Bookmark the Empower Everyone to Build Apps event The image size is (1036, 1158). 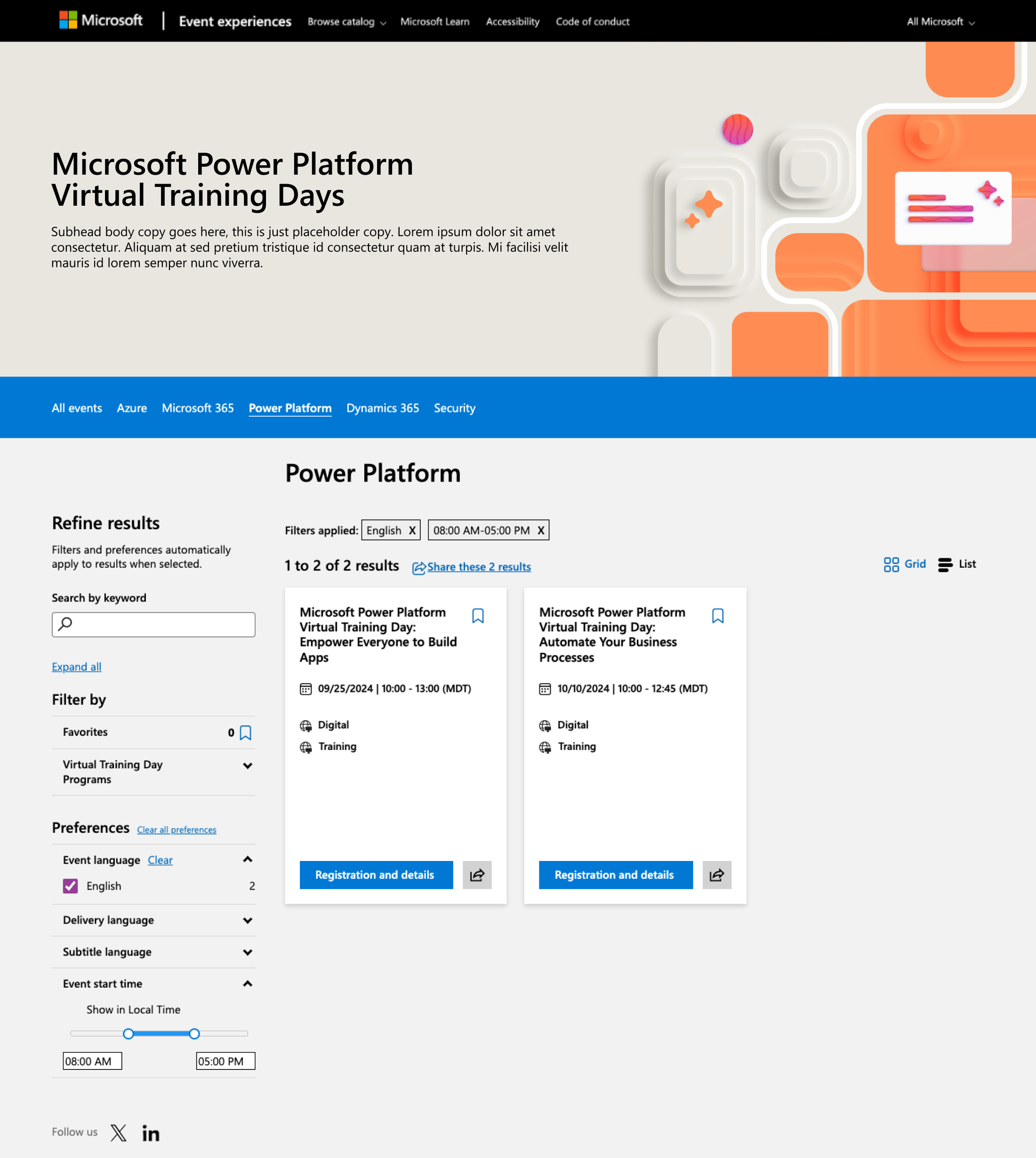click(x=478, y=615)
